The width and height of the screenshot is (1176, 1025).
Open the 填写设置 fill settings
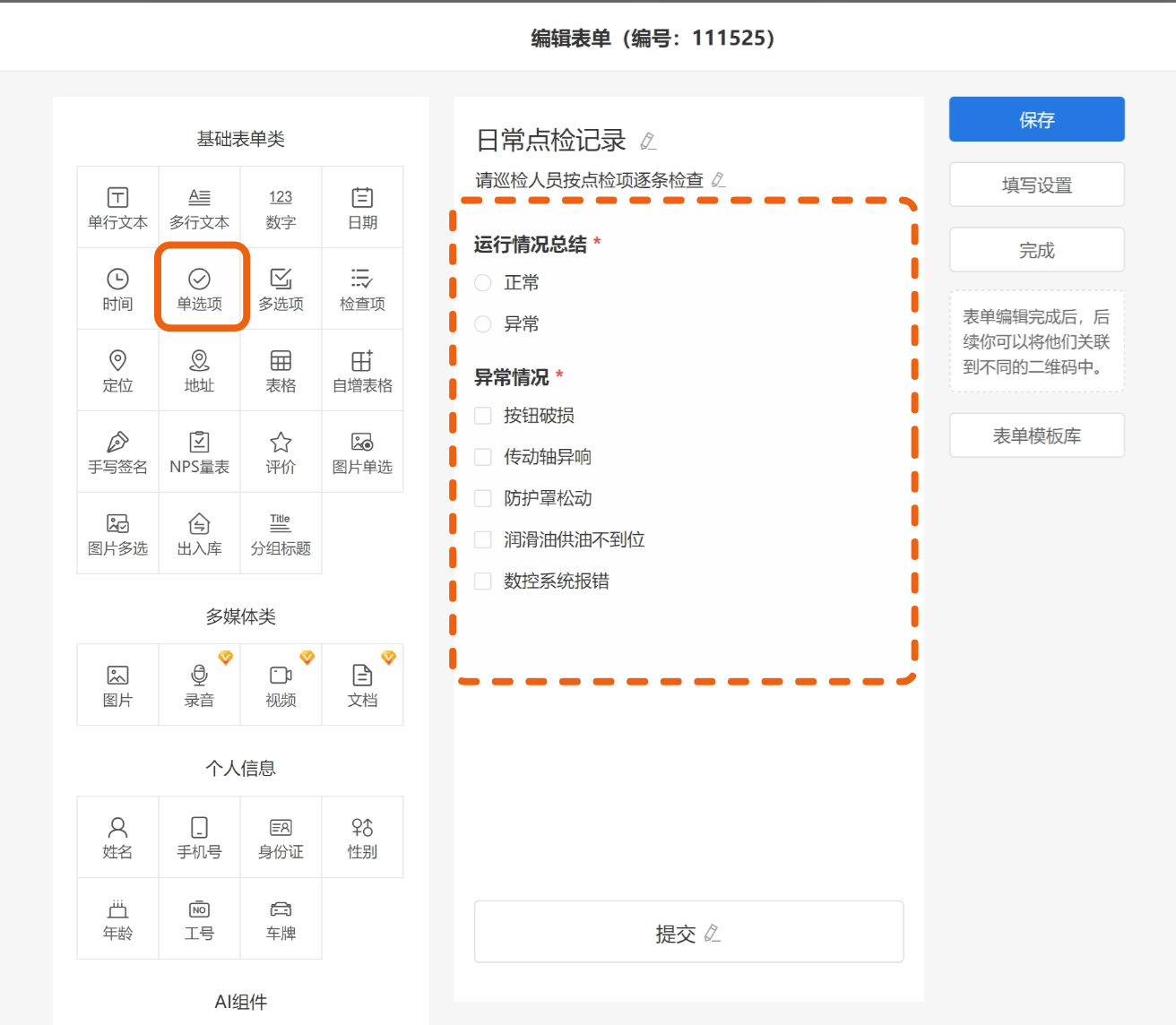(x=1036, y=185)
